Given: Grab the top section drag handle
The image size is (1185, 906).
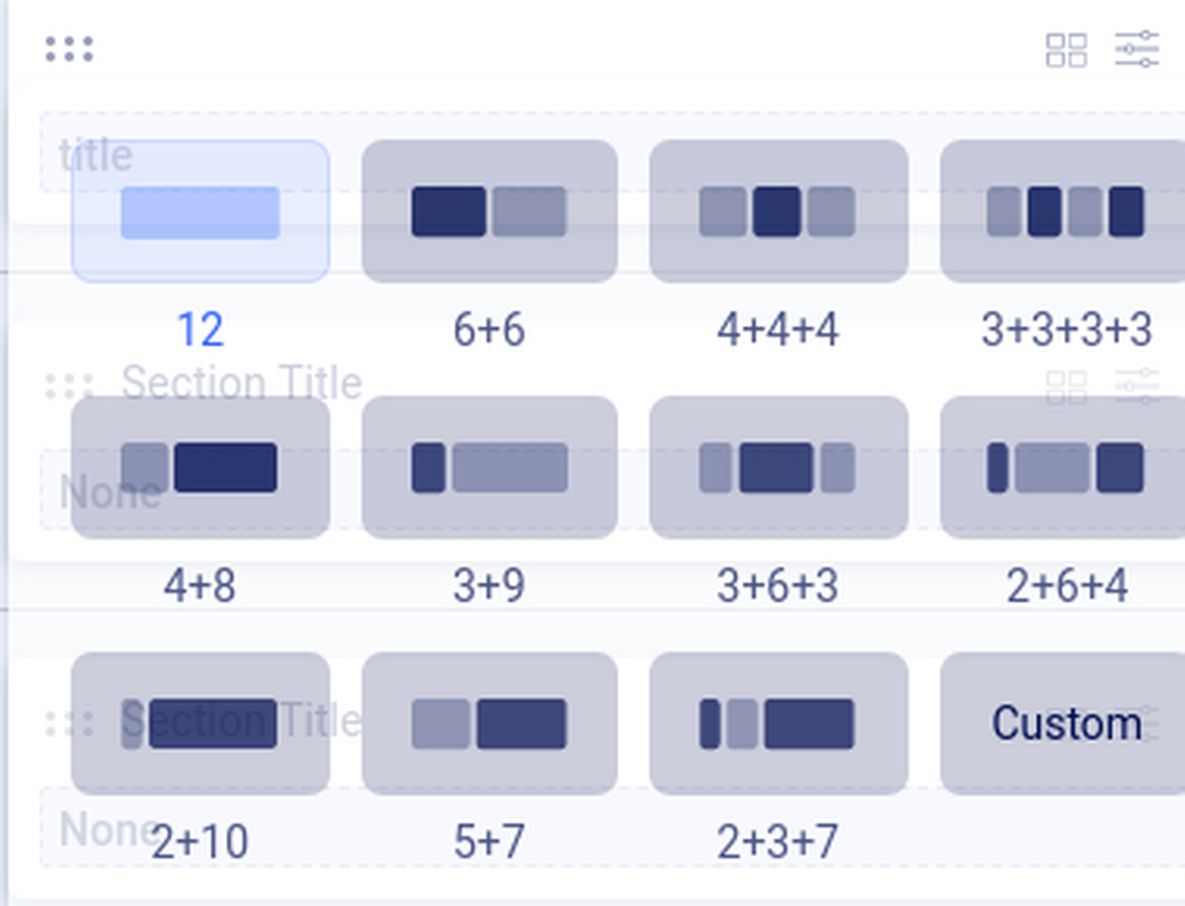Looking at the screenshot, I should point(69,49).
